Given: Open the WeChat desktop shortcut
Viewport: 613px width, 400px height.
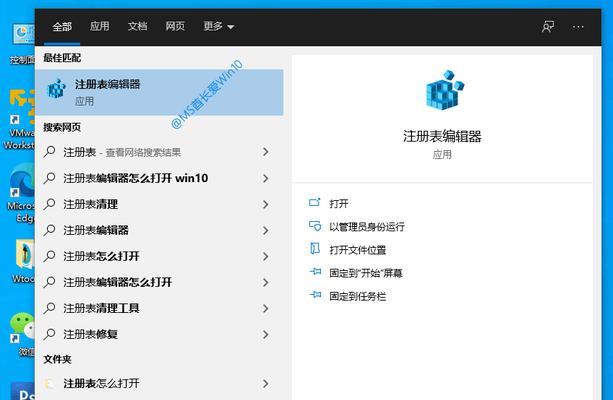Looking at the screenshot, I should [x=22, y=334].
